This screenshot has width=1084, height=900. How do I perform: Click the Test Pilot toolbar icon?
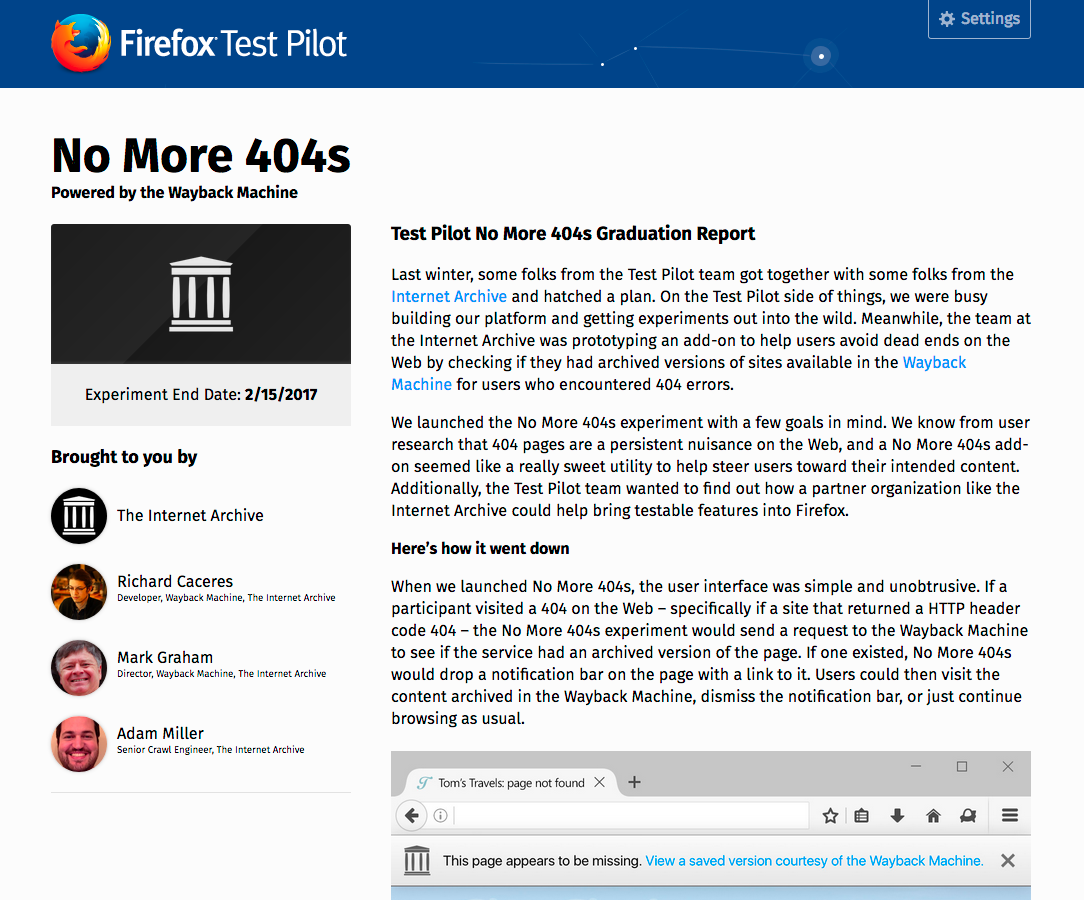click(968, 816)
